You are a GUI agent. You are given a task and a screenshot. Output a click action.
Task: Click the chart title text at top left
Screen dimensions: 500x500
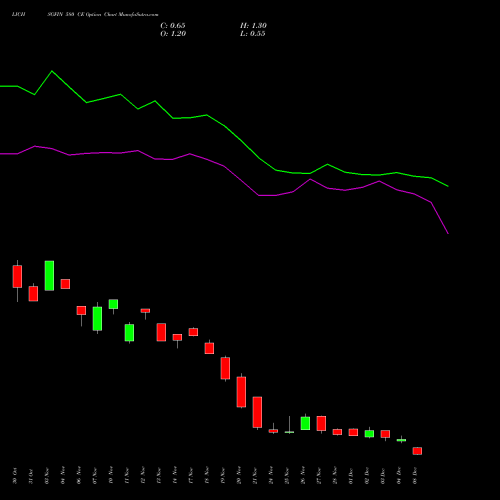point(85,14)
